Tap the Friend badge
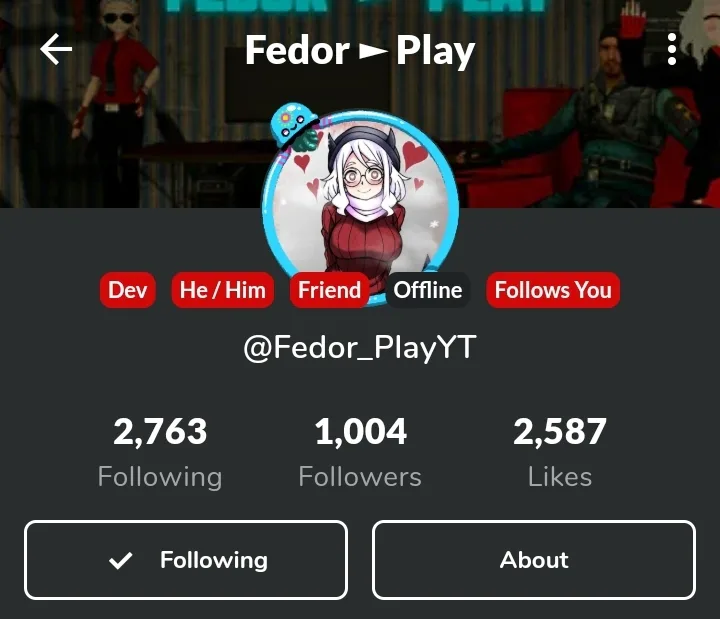Image resolution: width=720 pixels, height=619 pixels. tap(330, 290)
